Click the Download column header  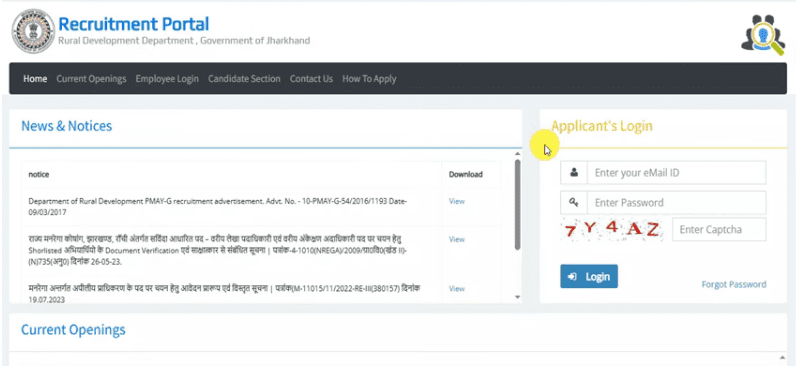466,174
